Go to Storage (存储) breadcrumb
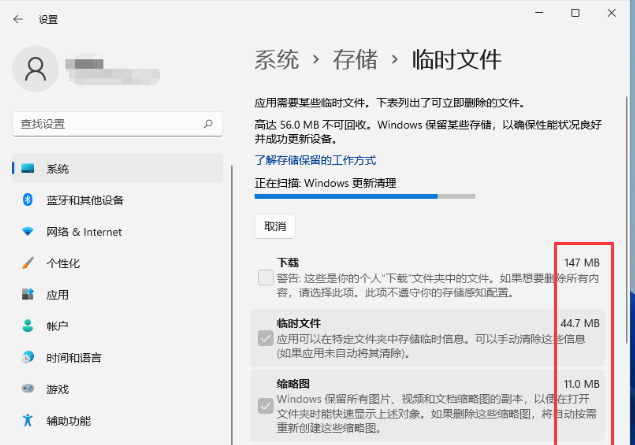Screen dimensions: 635x445 point(355,59)
